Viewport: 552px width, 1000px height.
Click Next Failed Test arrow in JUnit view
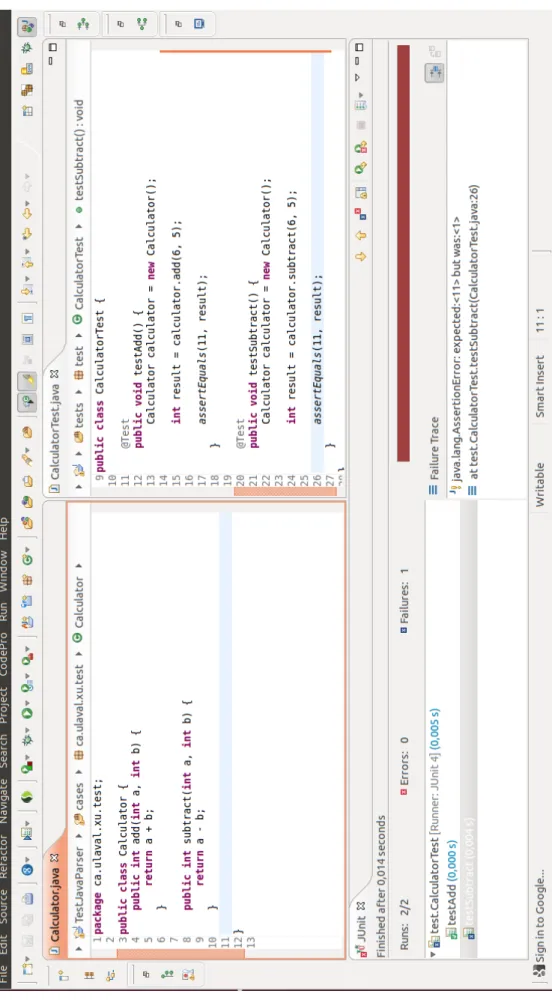[361, 257]
